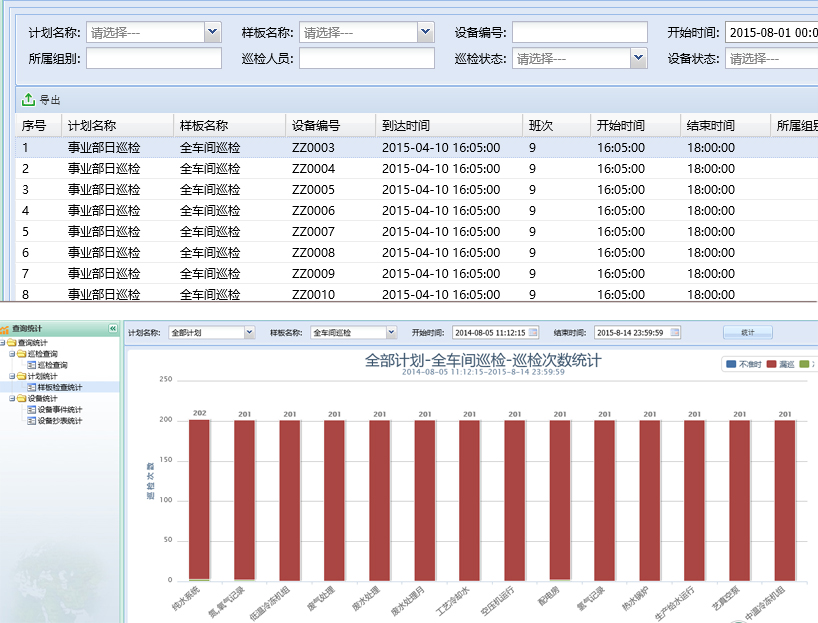Click the shift value 9 in row 6
Image resolution: width=818 pixels, height=623 pixels.
(532, 253)
